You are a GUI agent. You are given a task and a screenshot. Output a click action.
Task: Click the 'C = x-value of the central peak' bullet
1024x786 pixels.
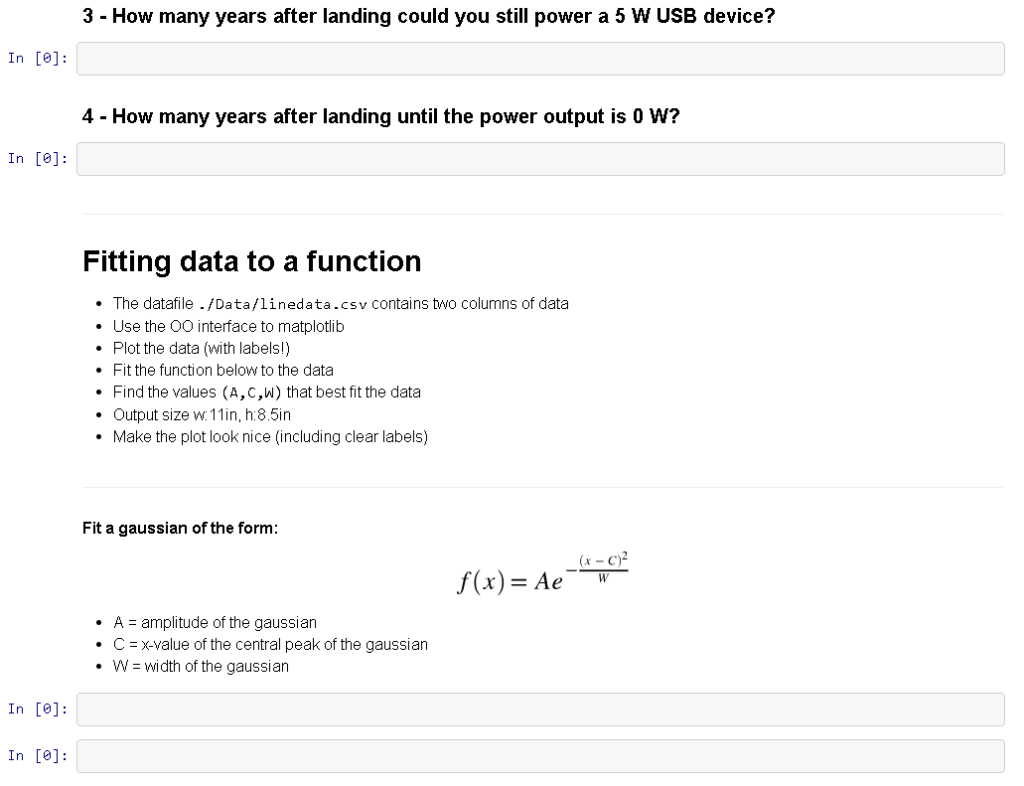pyautogui.click(x=270, y=644)
